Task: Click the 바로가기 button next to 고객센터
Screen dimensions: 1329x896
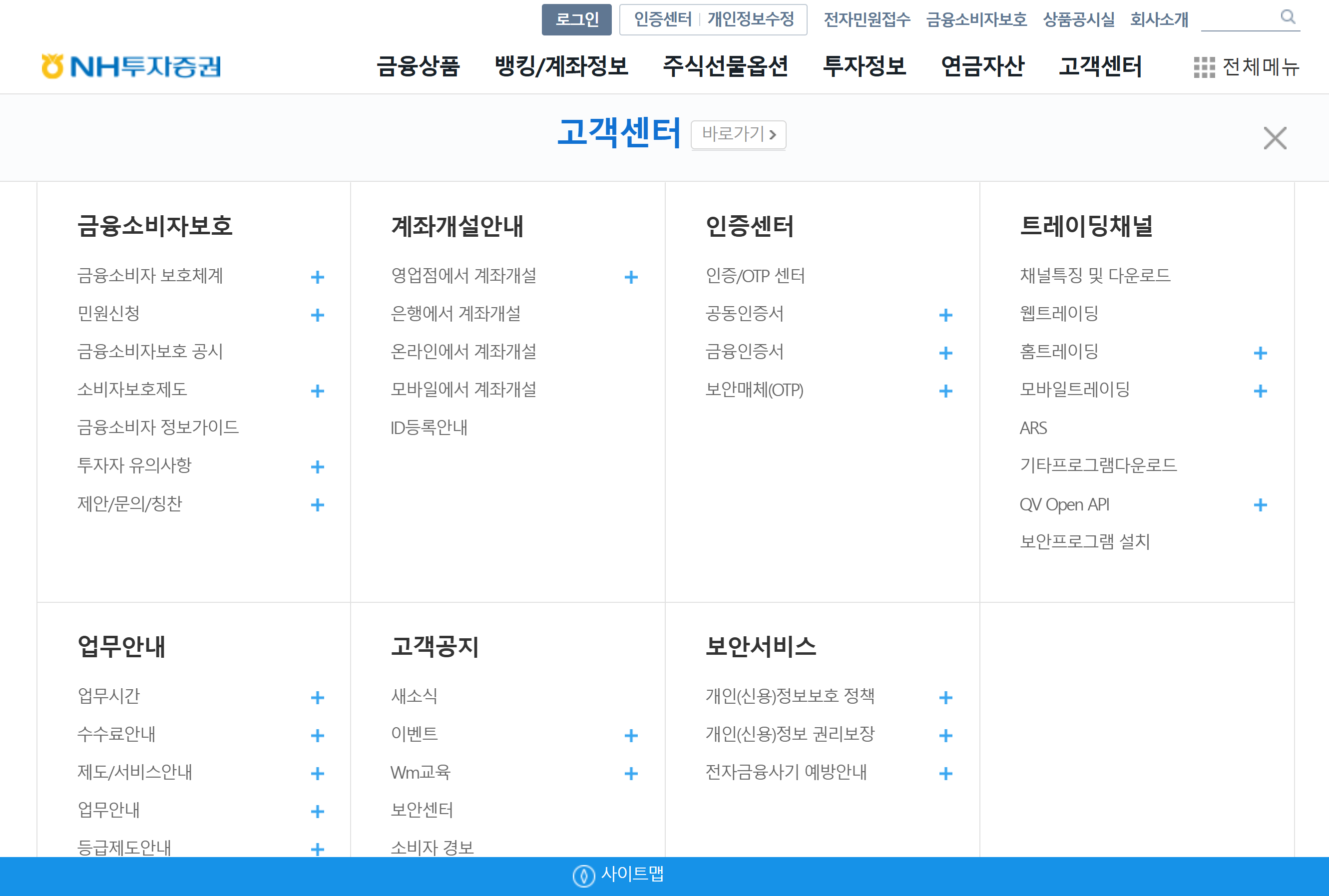Action: click(x=738, y=135)
